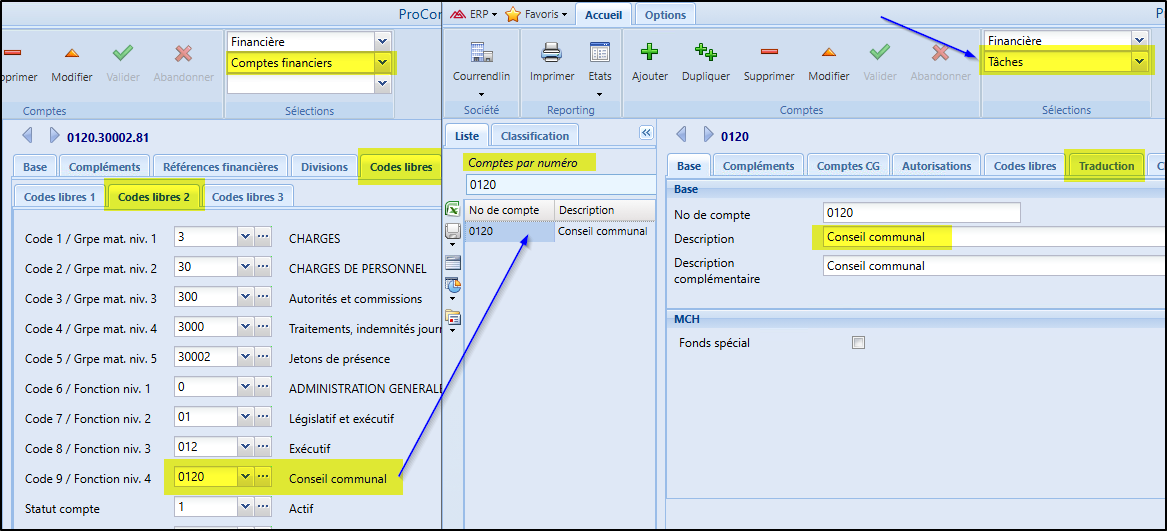Open the ERP menu

click(473, 14)
